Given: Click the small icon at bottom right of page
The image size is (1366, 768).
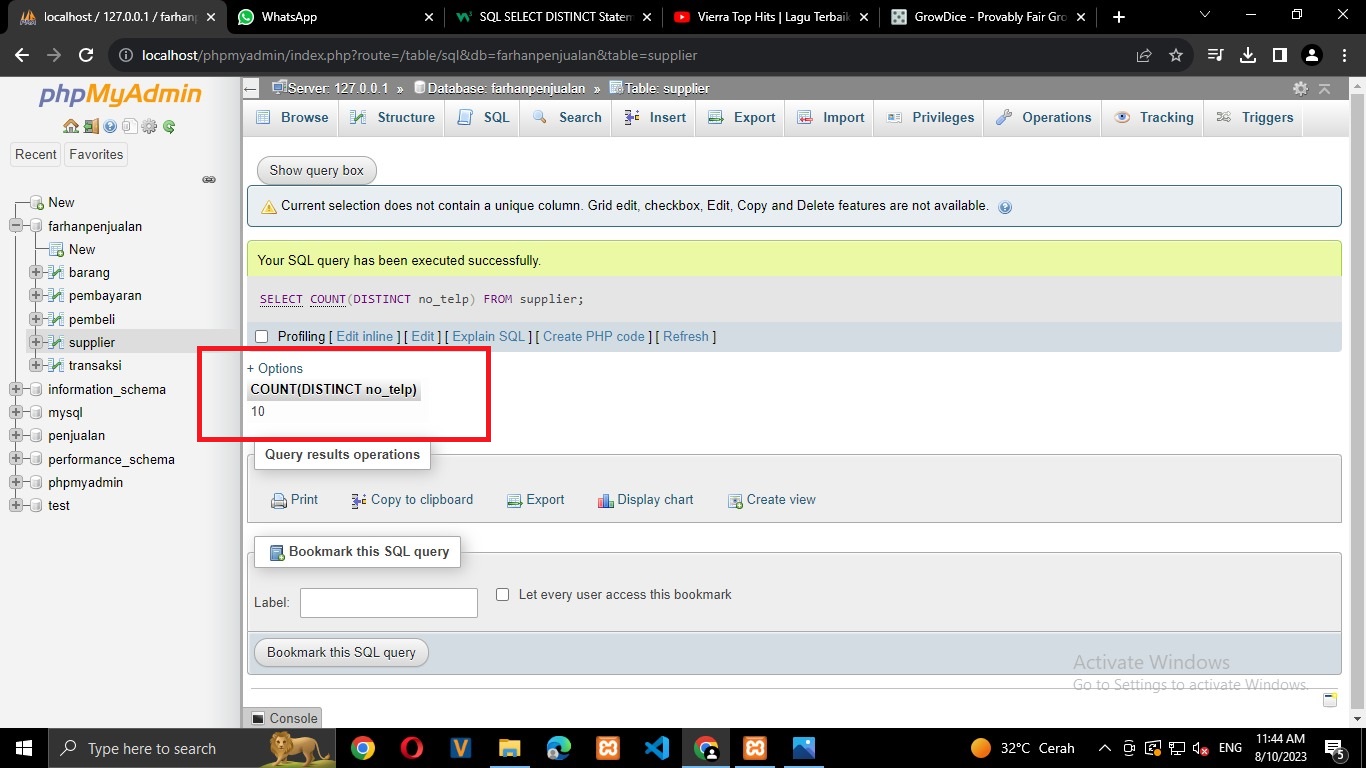Looking at the screenshot, I should tap(1330, 699).
